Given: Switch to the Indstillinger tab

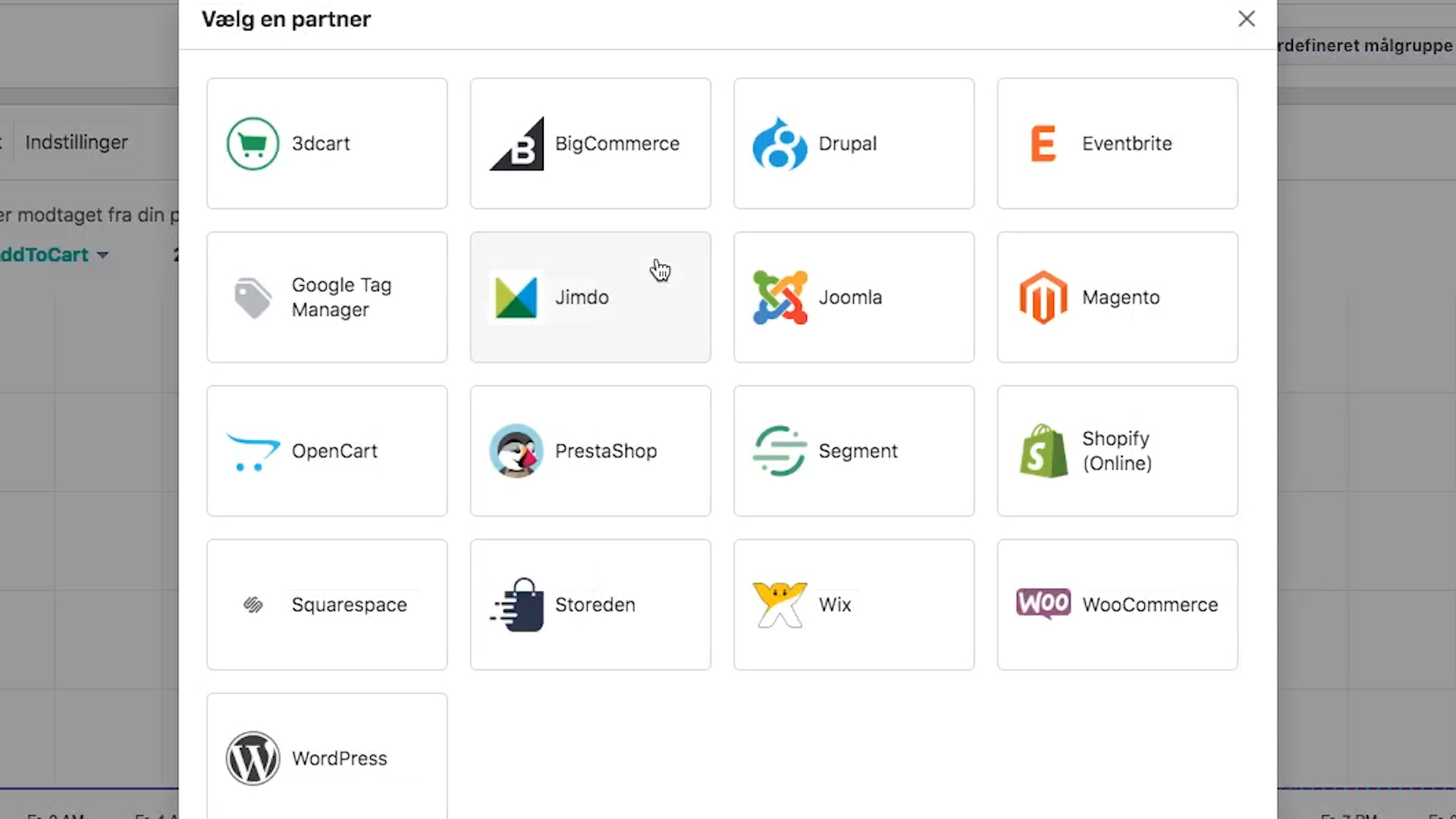Looking at the screenshot, I should [x=77, y=143].
